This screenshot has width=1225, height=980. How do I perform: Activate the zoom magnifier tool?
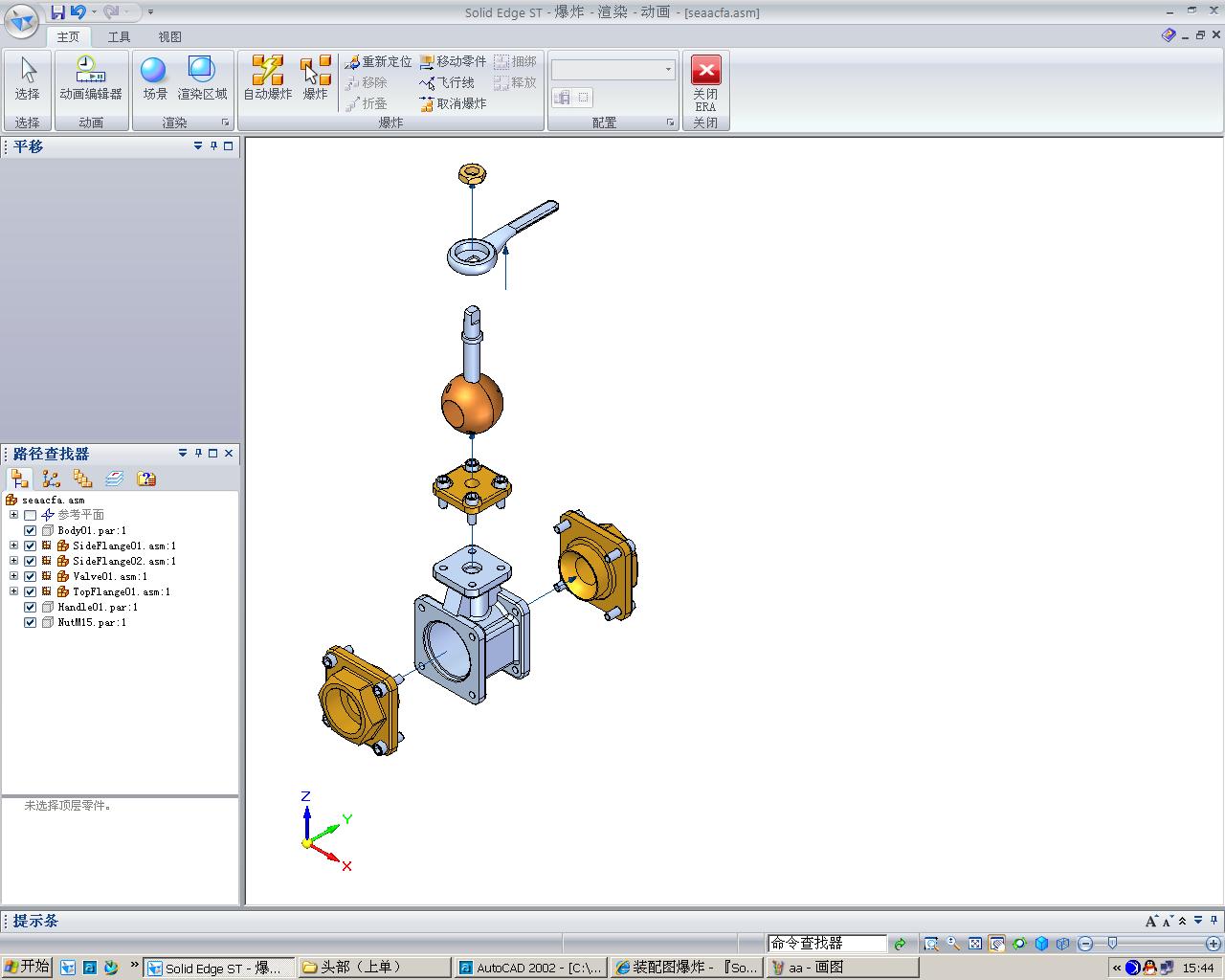[953, 944]
